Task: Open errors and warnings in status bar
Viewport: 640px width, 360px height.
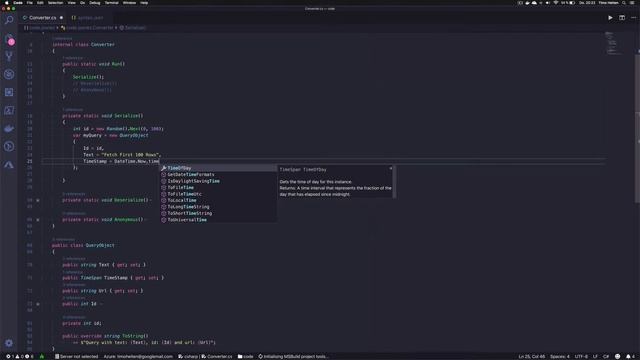Action: [x=20, y=356]
